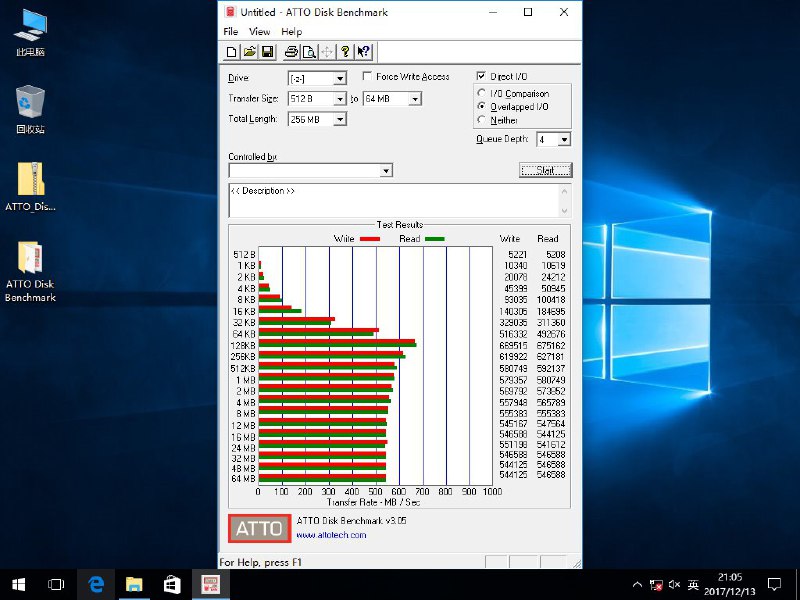Click the About question mark toolbar icon

345,52
